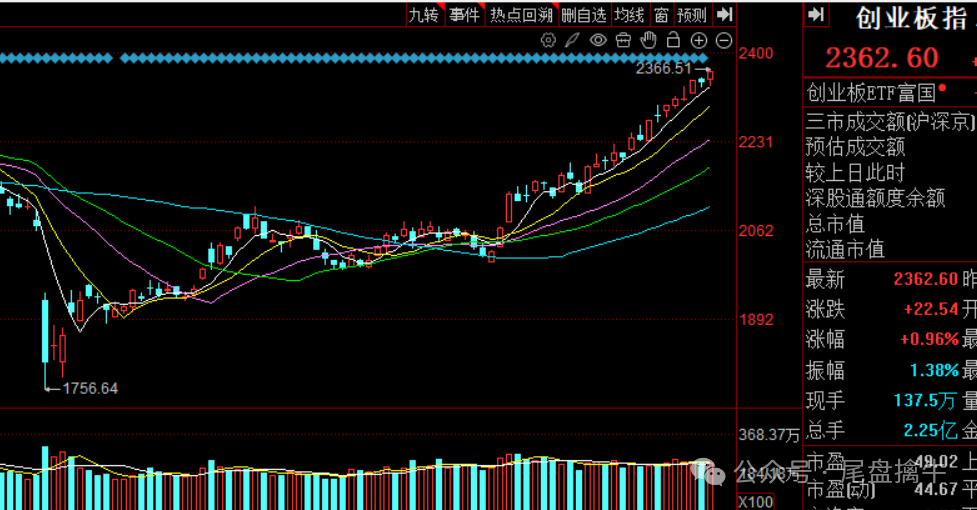
Task: Click the latest red candlestick
Action: click(x=710, y=76)
